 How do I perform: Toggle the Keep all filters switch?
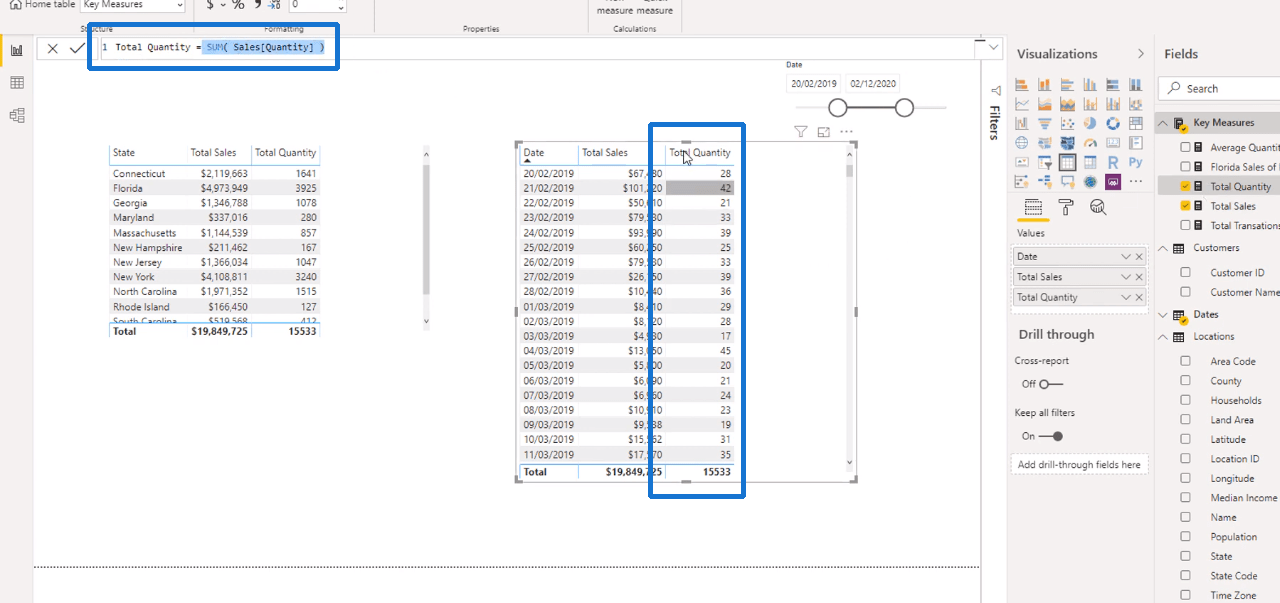pyautogui.click(x=1050, y=436)
